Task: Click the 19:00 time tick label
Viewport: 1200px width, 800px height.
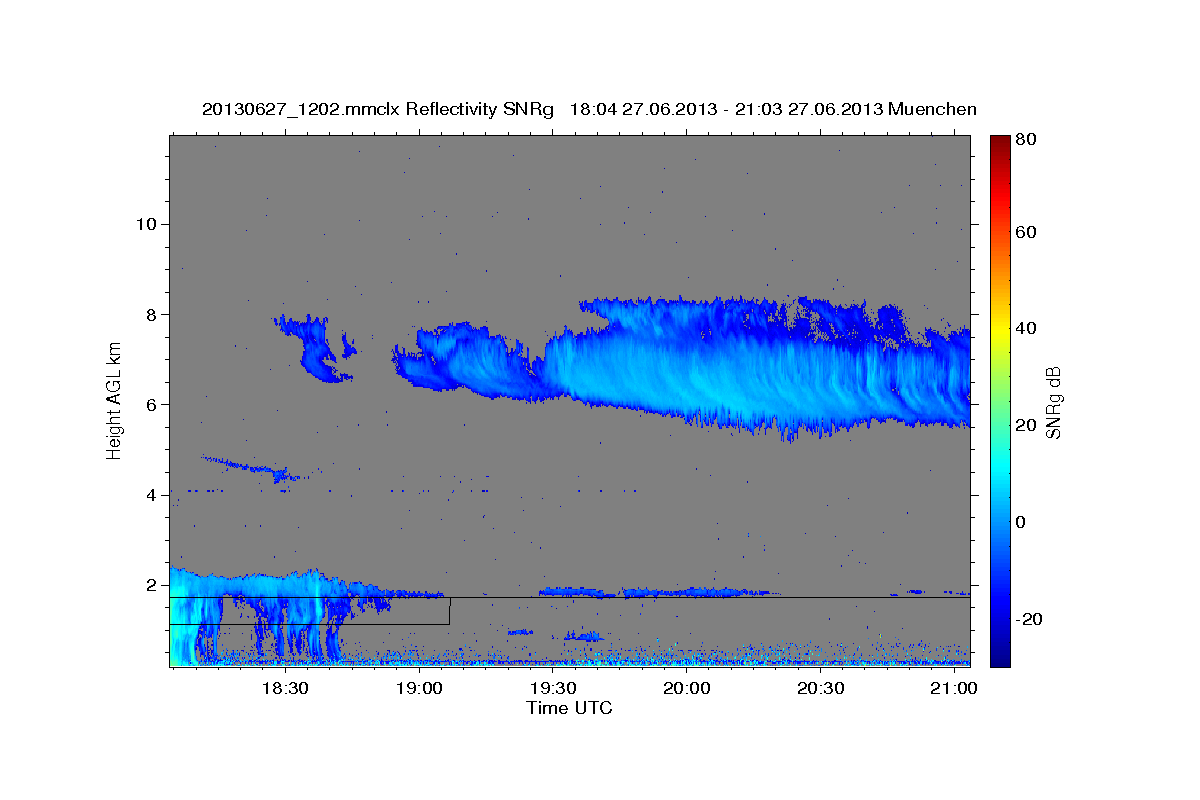Action: (x=419, y=689)
